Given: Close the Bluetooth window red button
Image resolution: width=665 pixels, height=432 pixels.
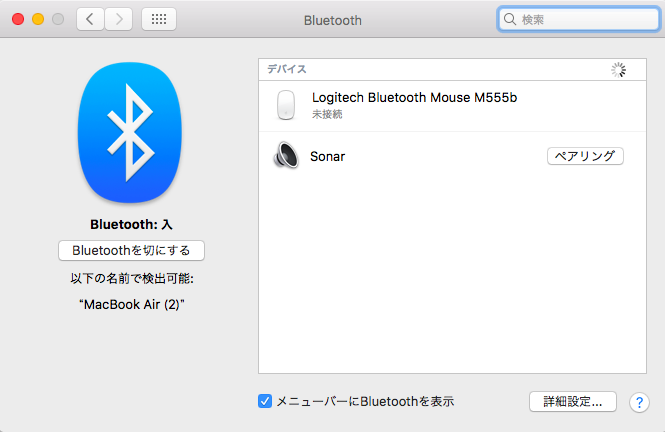Looking at the screenshot, I should coord(18,19).
